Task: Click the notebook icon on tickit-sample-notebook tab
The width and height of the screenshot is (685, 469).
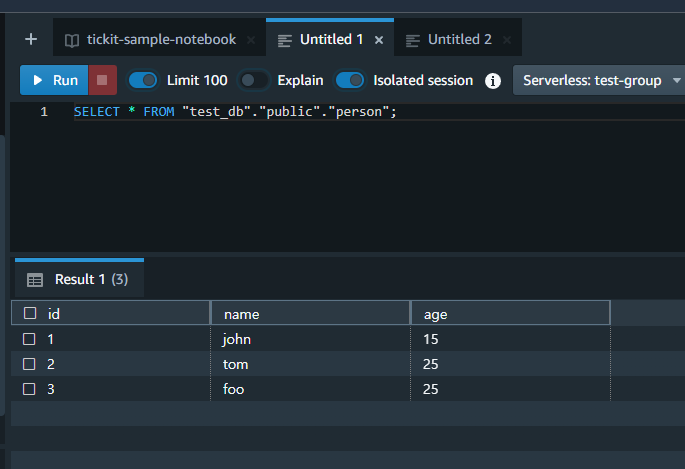Action: pos(71,40)
